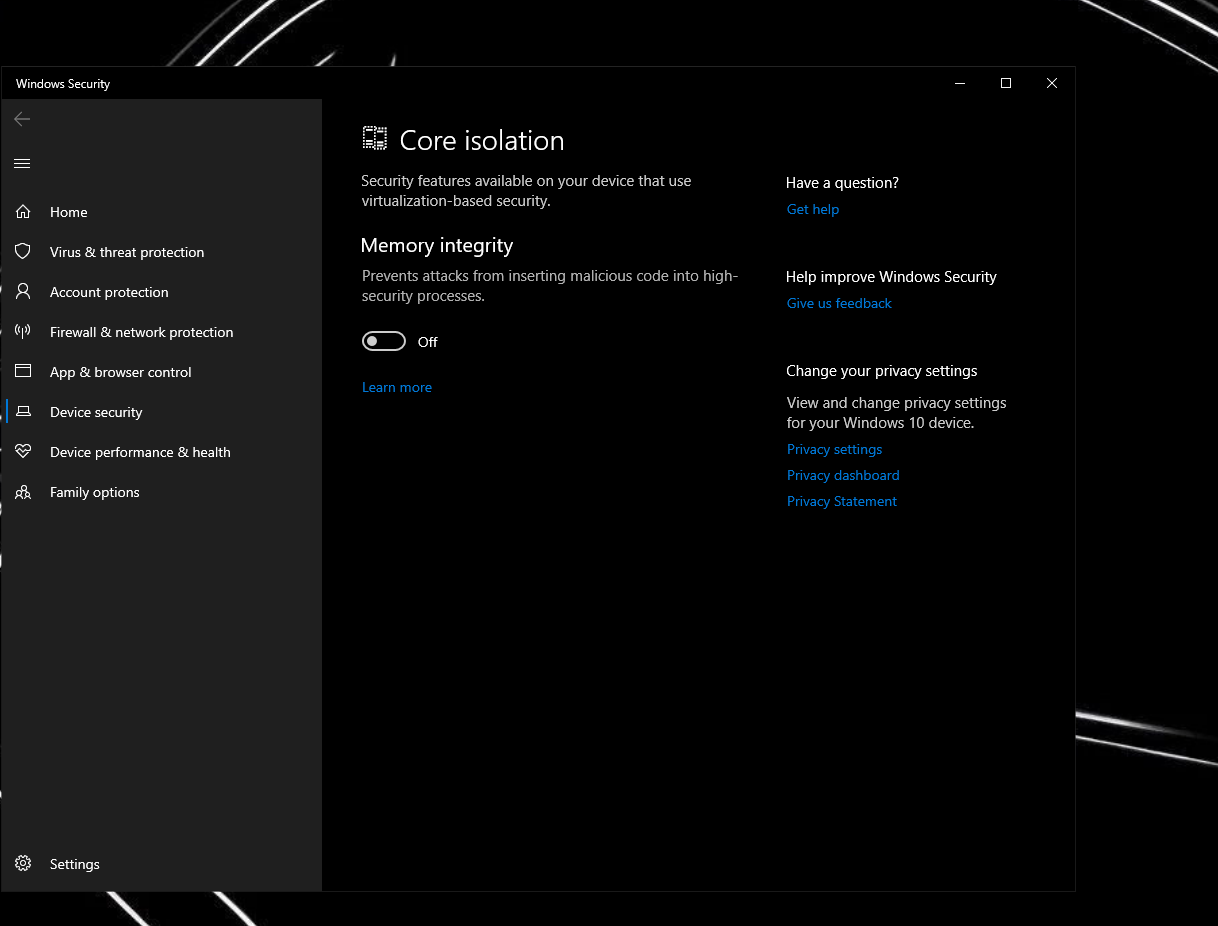Click the Device security laptop icon
Screen dimensions: 1218x926
click(23, 412)
